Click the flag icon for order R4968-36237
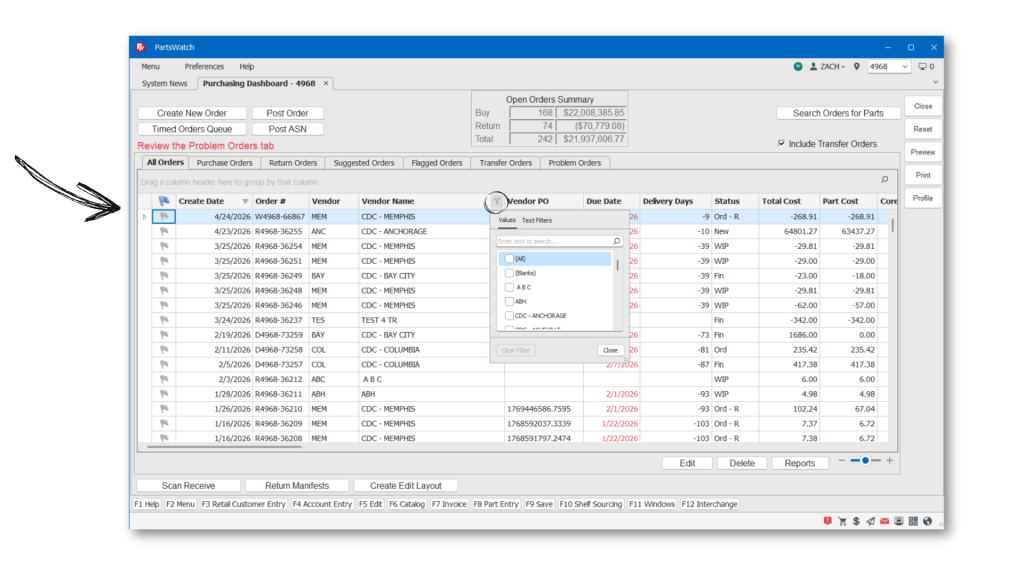 click(x=164, y=320)
